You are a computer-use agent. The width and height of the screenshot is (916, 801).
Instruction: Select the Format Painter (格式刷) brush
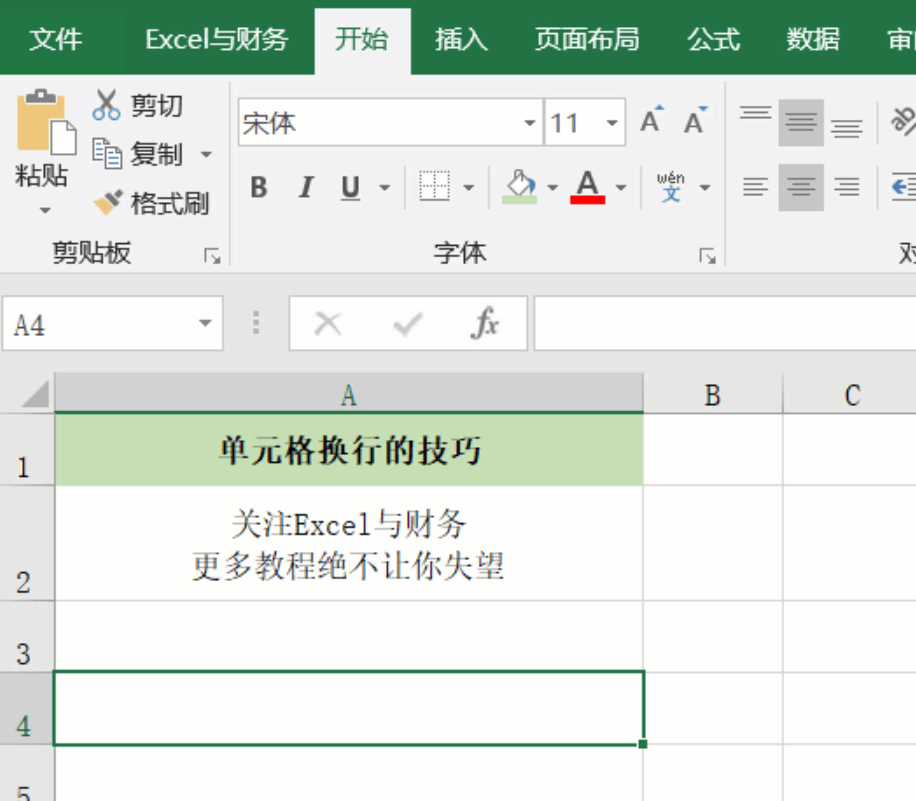[107, 203]
